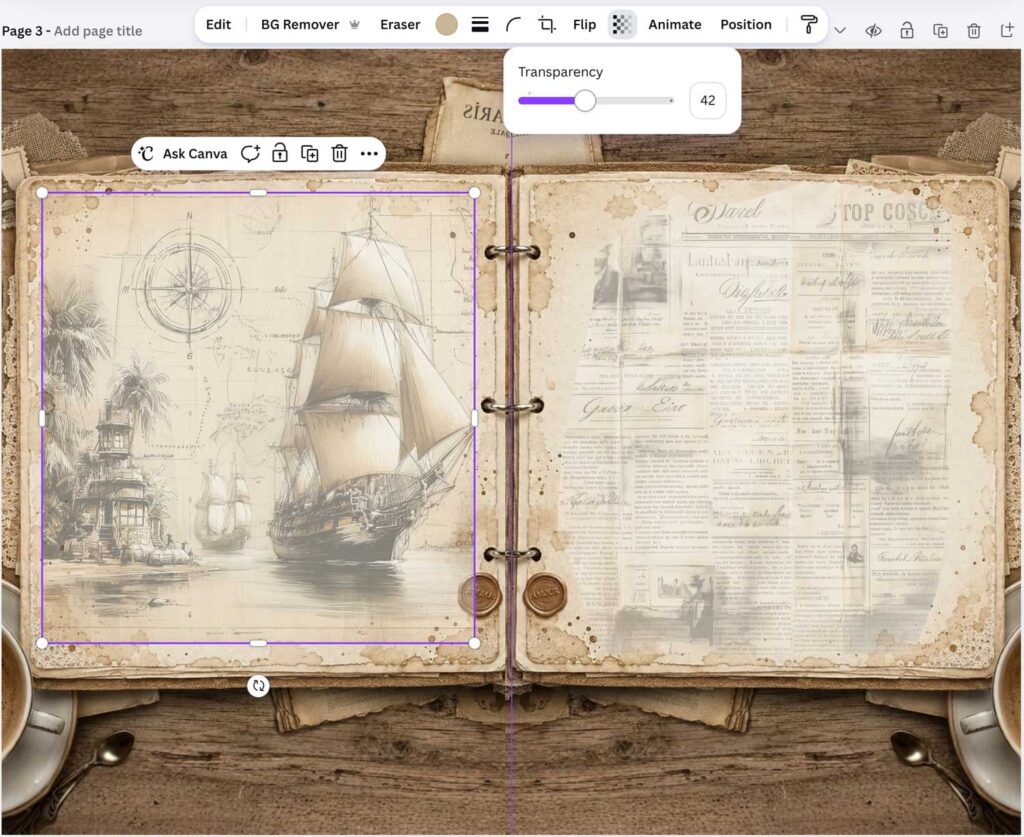Open the Edit image option

218,25
